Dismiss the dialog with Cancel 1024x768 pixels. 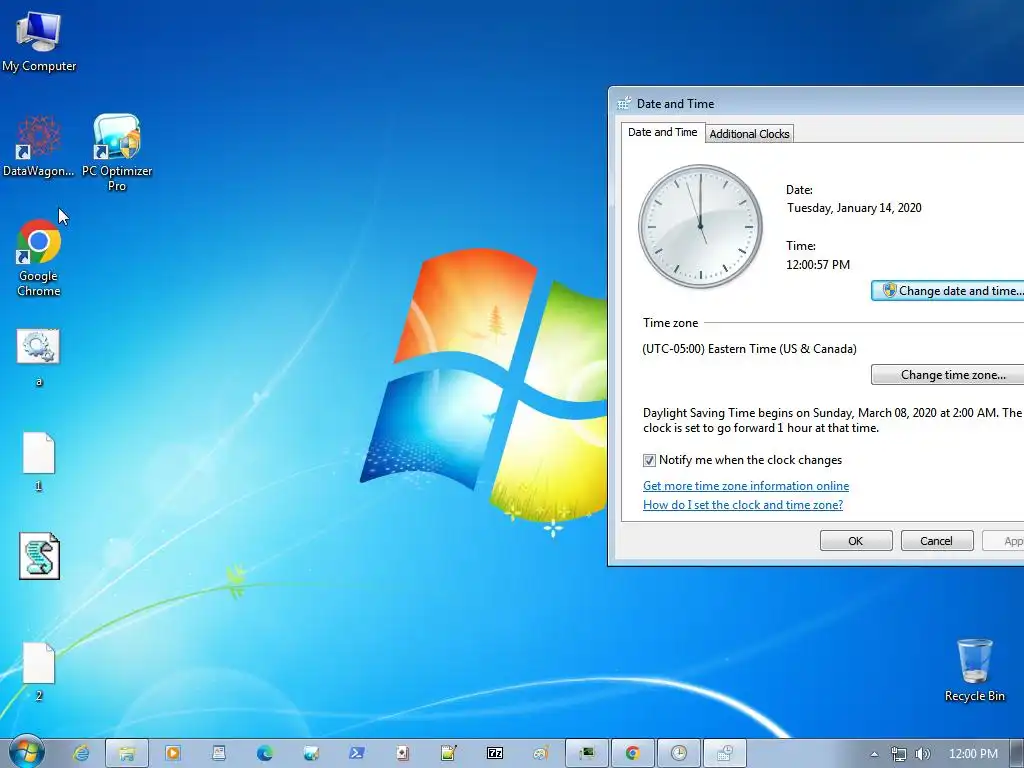click(x=936, y=541)
